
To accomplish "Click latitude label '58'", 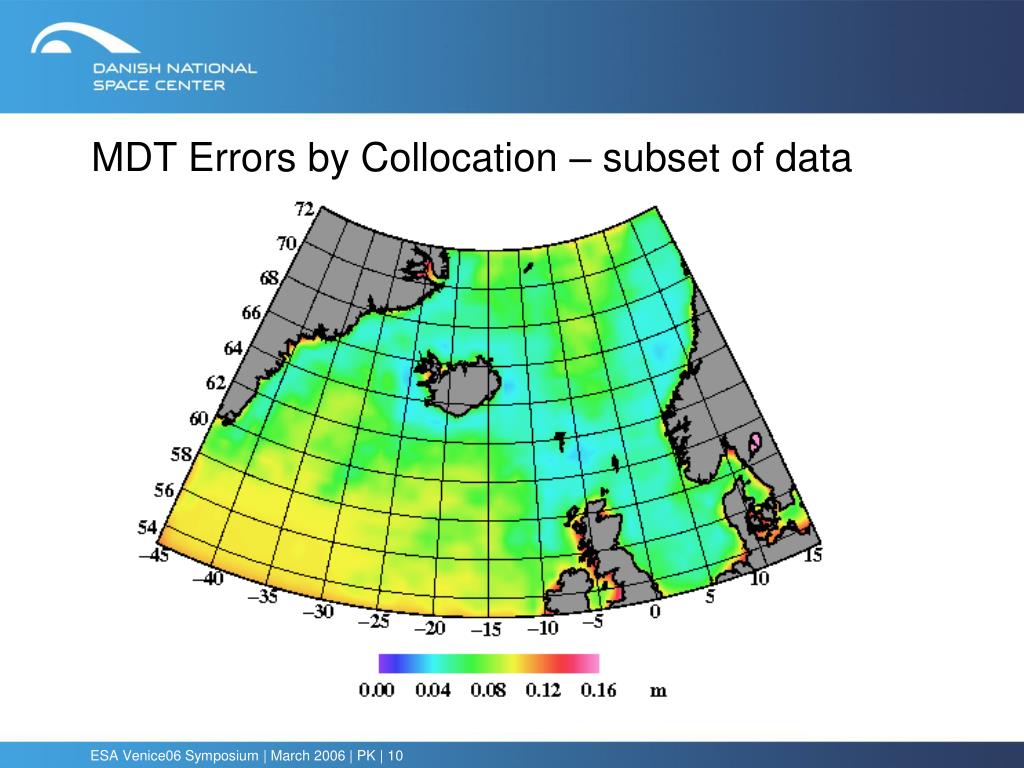I will click(x=182, y=454).
